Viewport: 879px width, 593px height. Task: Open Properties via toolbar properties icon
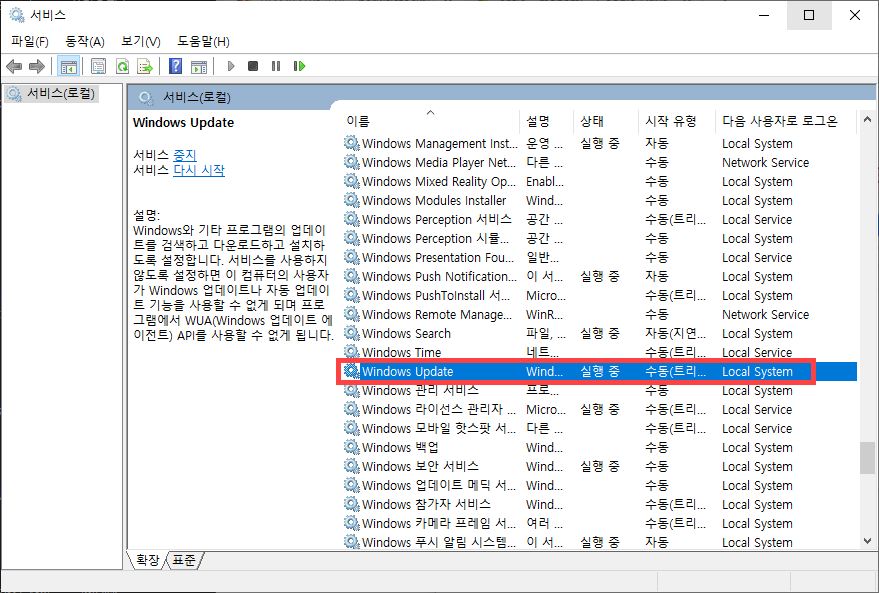(98, 67)
